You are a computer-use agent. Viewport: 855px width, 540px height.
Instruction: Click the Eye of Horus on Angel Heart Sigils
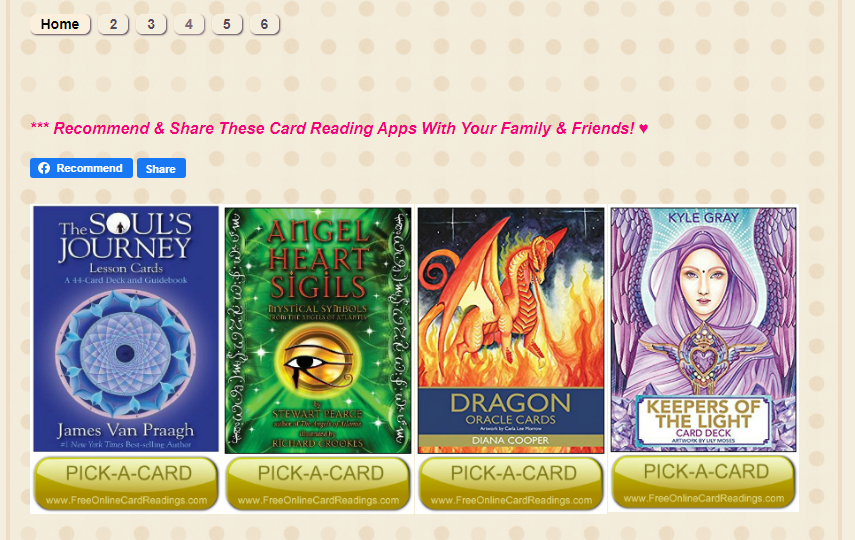318,363
